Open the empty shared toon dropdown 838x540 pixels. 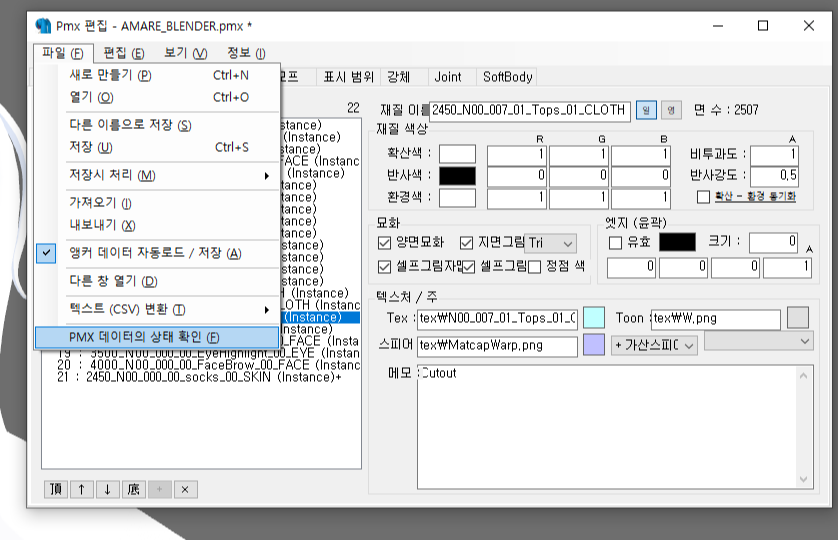(759, 341)
